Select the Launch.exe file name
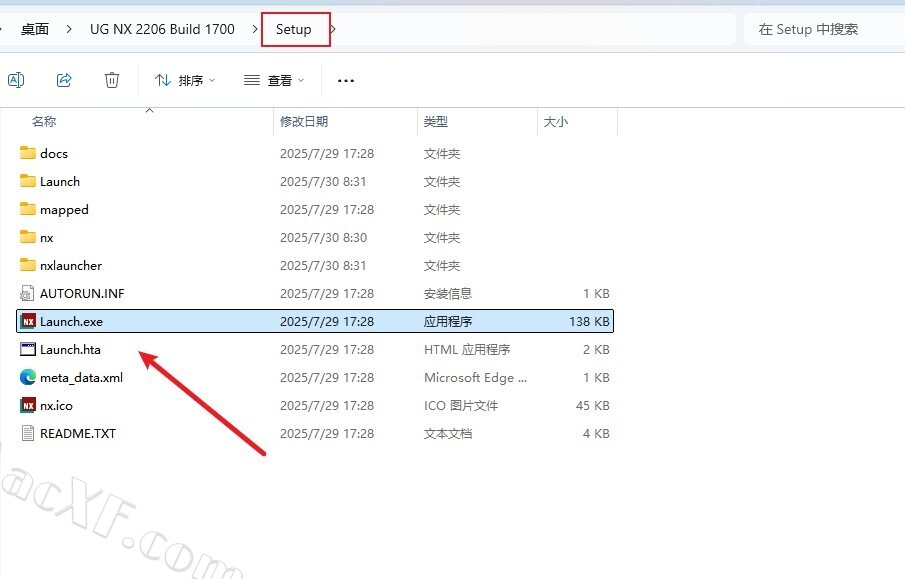905x579 pixels. 72,322
